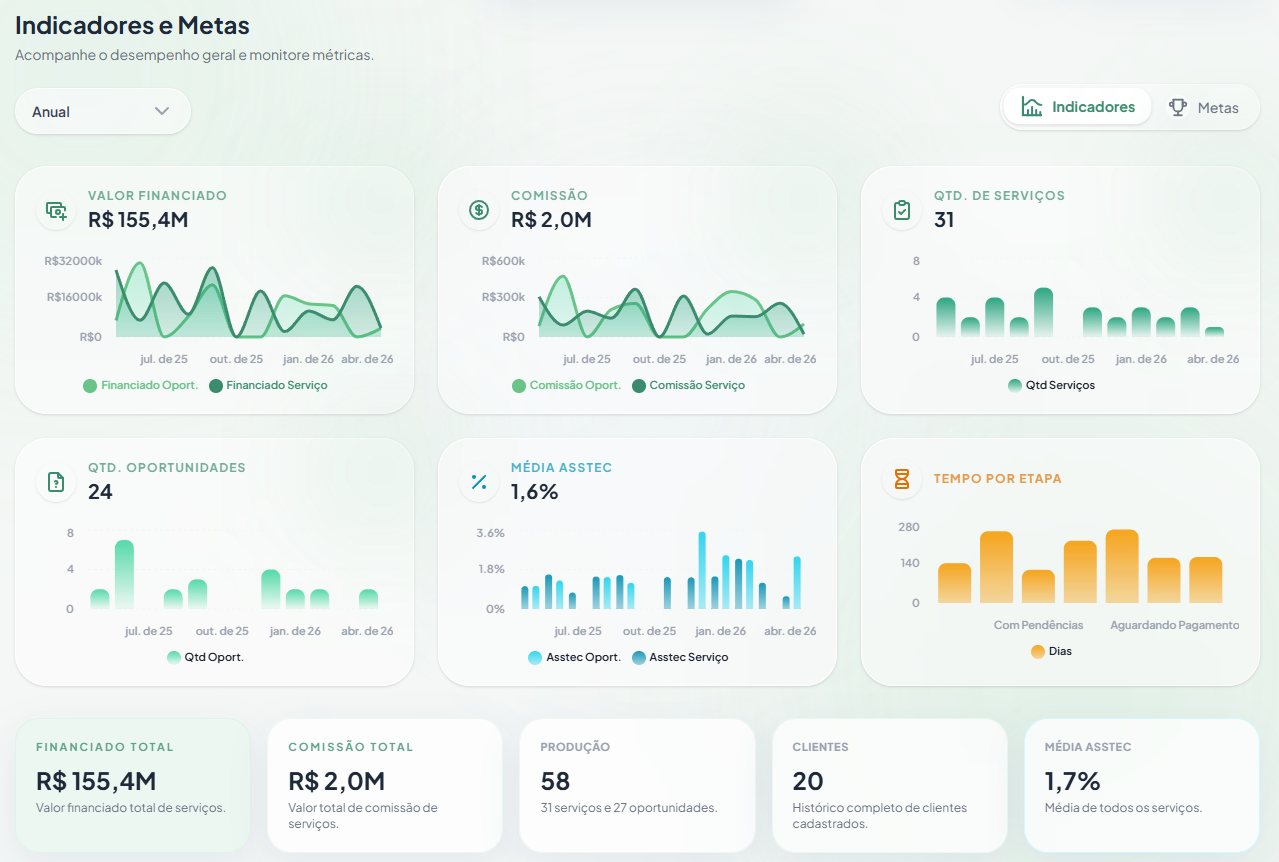Toggle Comissão Serviço legend series
The image size is (1279, 862).
[x=688, y=385]
